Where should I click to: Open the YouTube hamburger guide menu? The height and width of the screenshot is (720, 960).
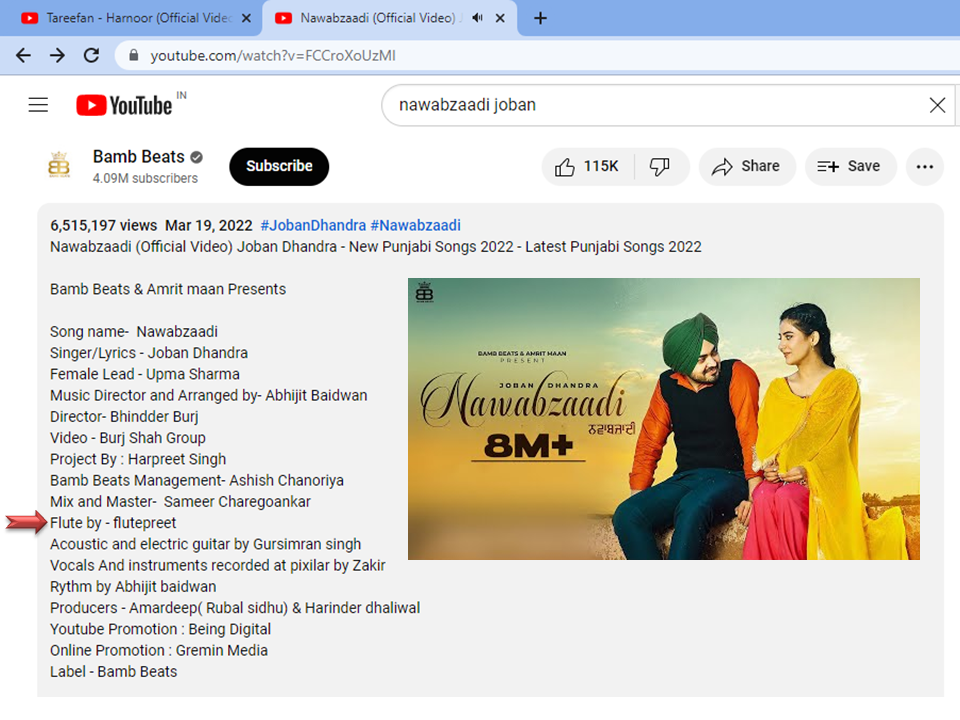pos(38,105)
